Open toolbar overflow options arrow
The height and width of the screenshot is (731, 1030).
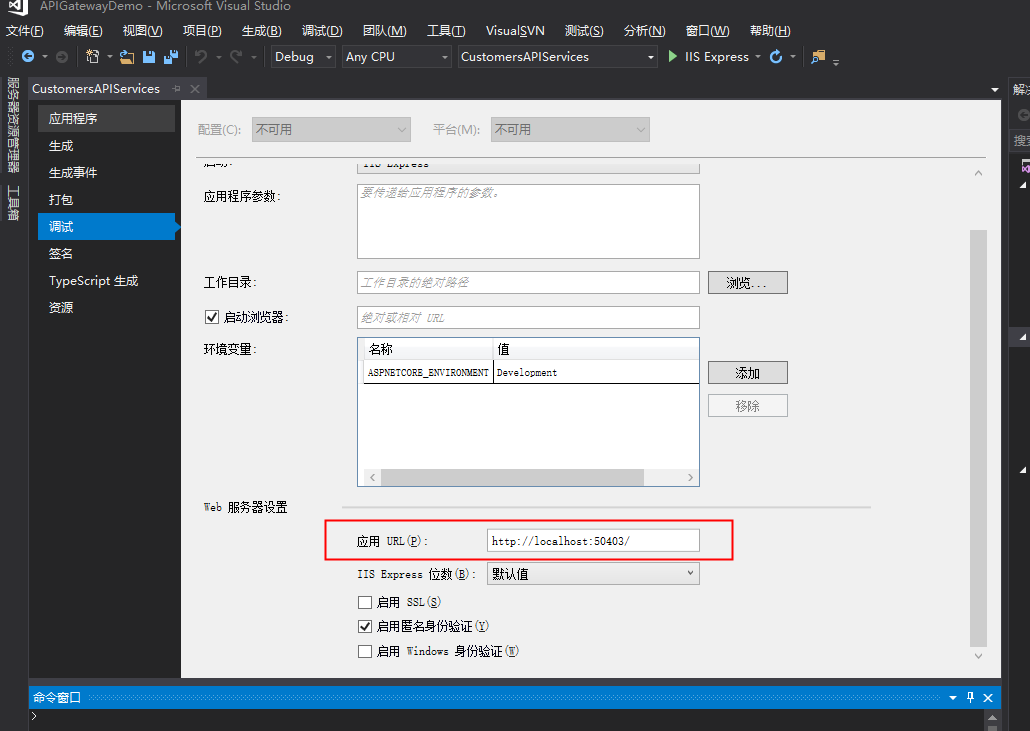coord(836,62)
